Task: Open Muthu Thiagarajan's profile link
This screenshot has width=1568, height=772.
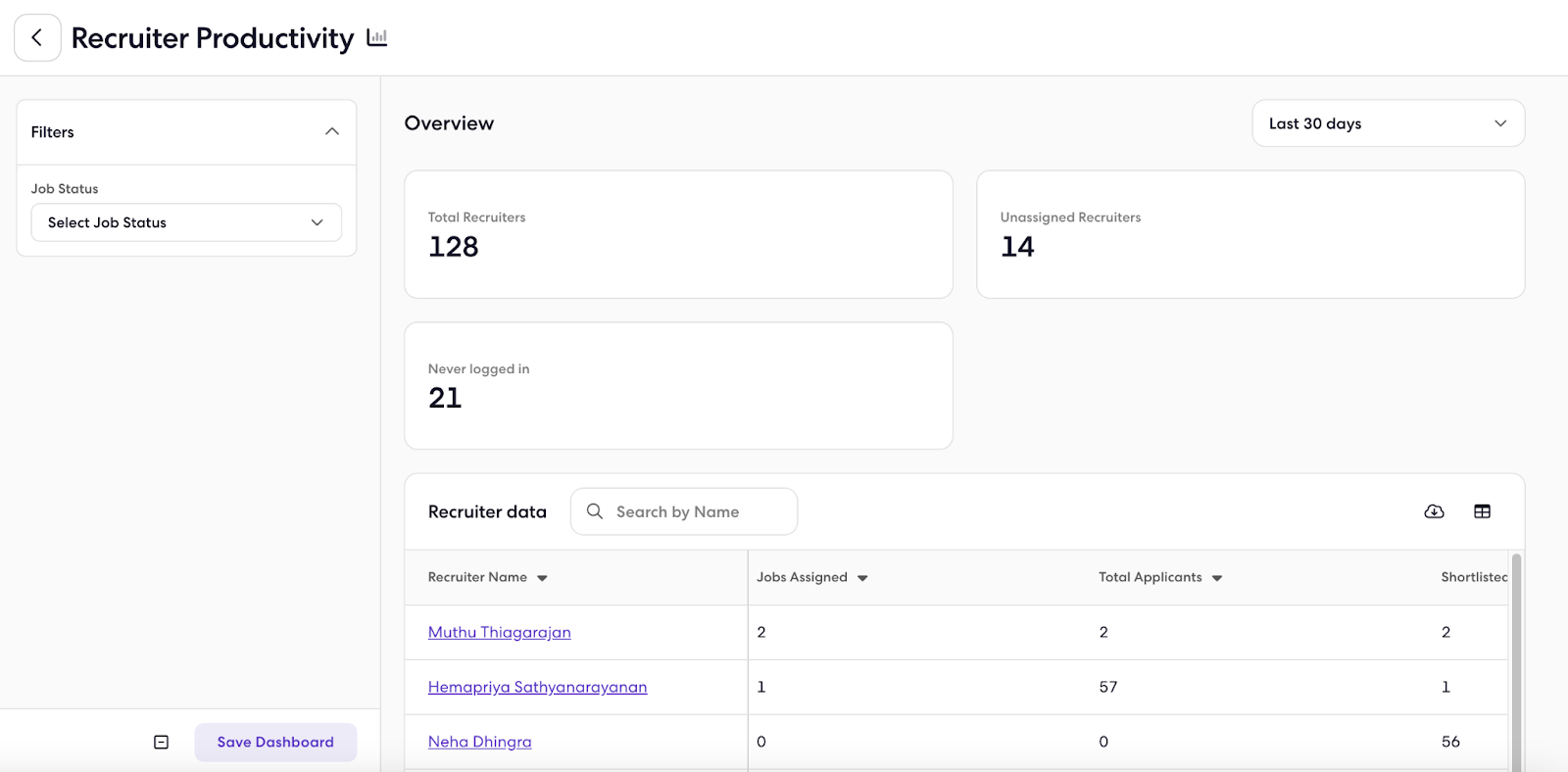Action: tap(499, 633)
